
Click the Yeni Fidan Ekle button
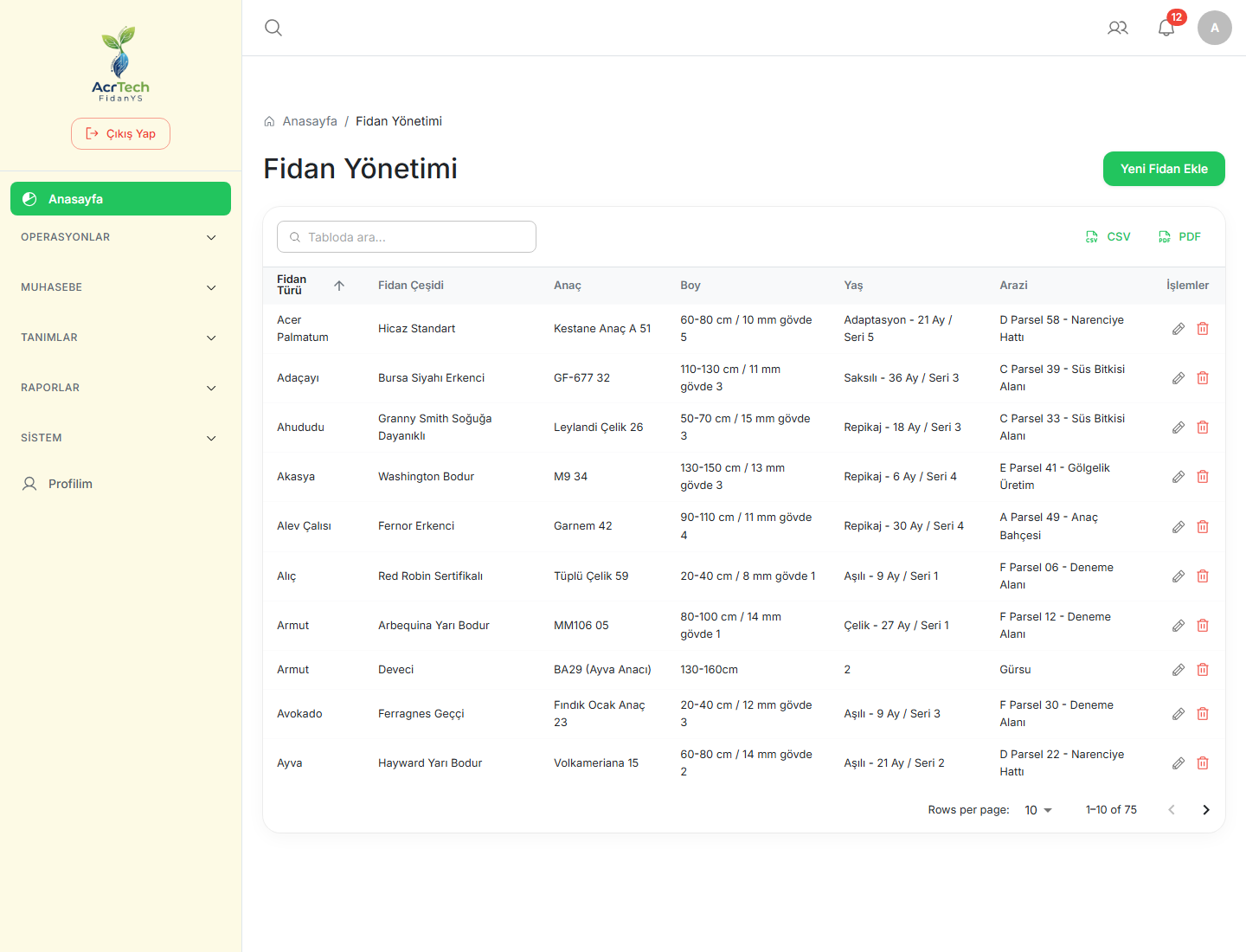pyautogui.click(x=1164, y=169)
